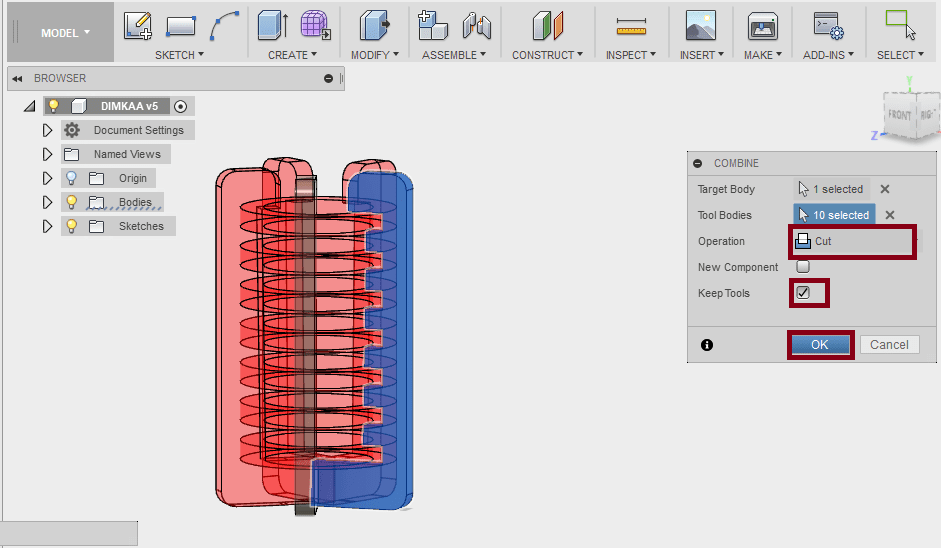Click the Combine dialog info icon

tap(707, 345)
